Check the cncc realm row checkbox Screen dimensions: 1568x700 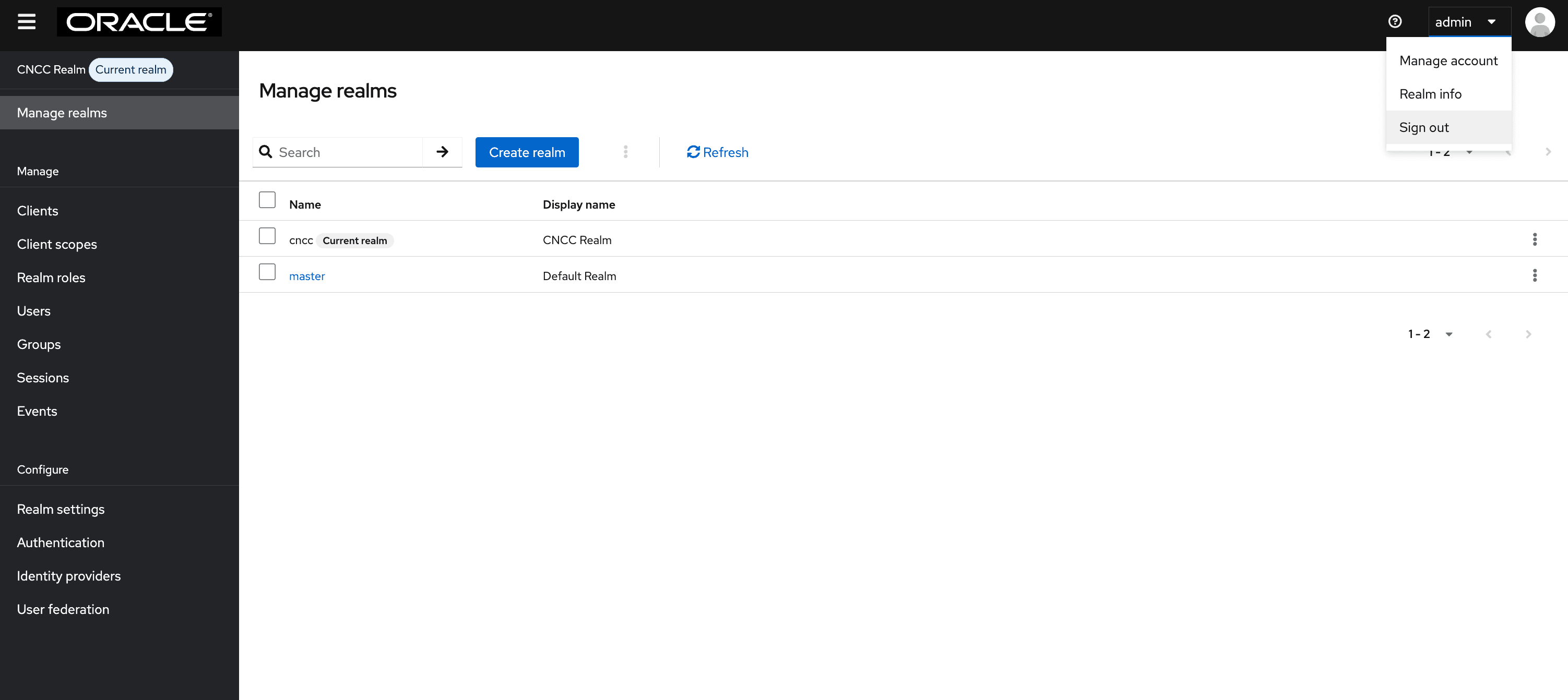[267, 235]
